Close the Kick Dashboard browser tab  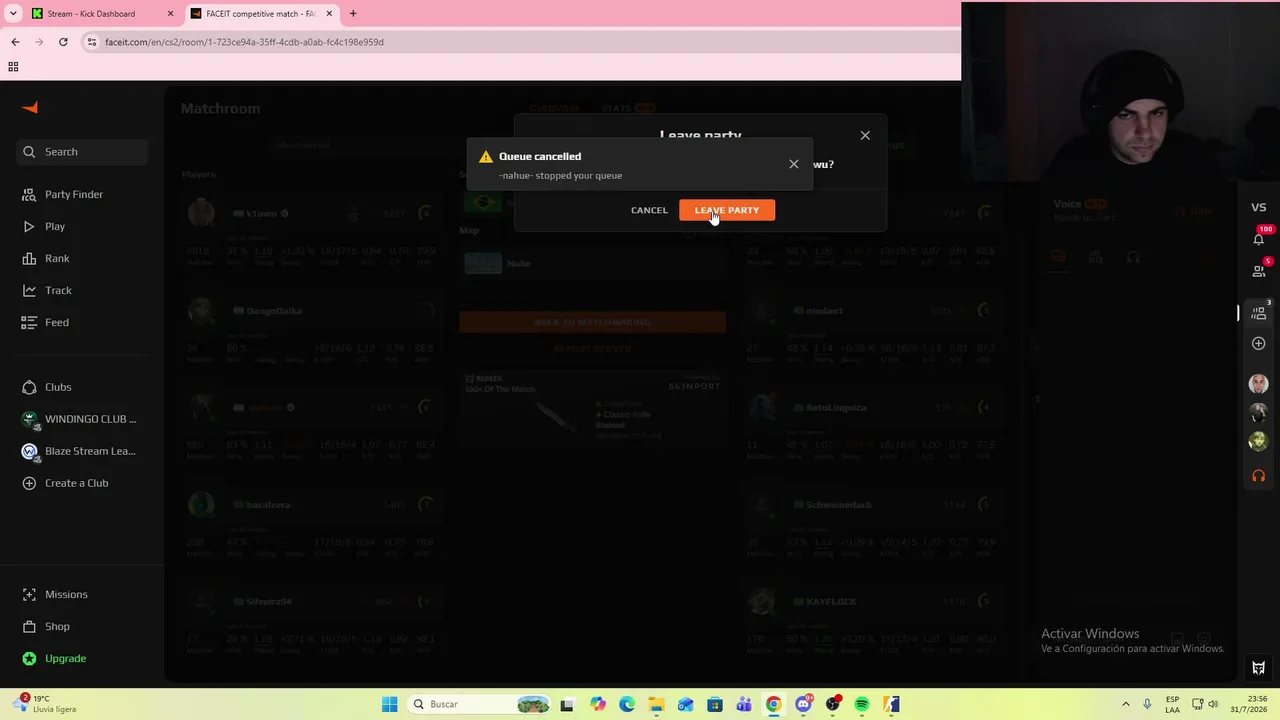(170, 14)
